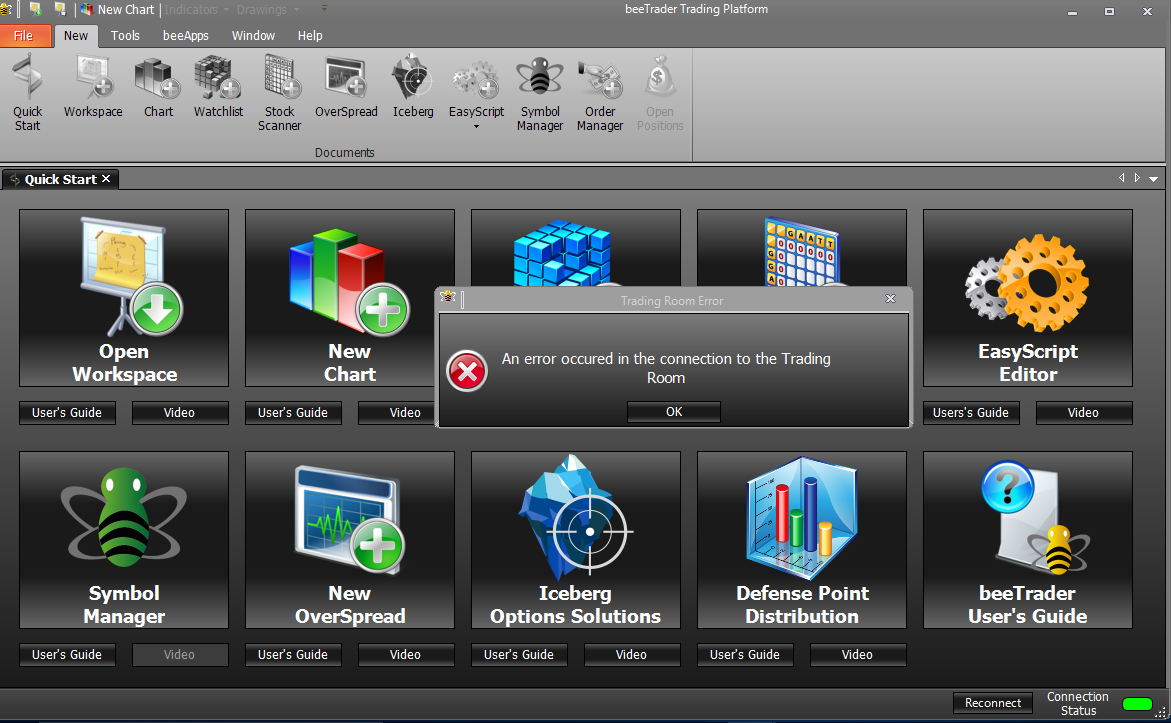Dismiss the error with OK button
This screenshot has width=1171, height=723.
pyautogui.click(x=674, y=412)
